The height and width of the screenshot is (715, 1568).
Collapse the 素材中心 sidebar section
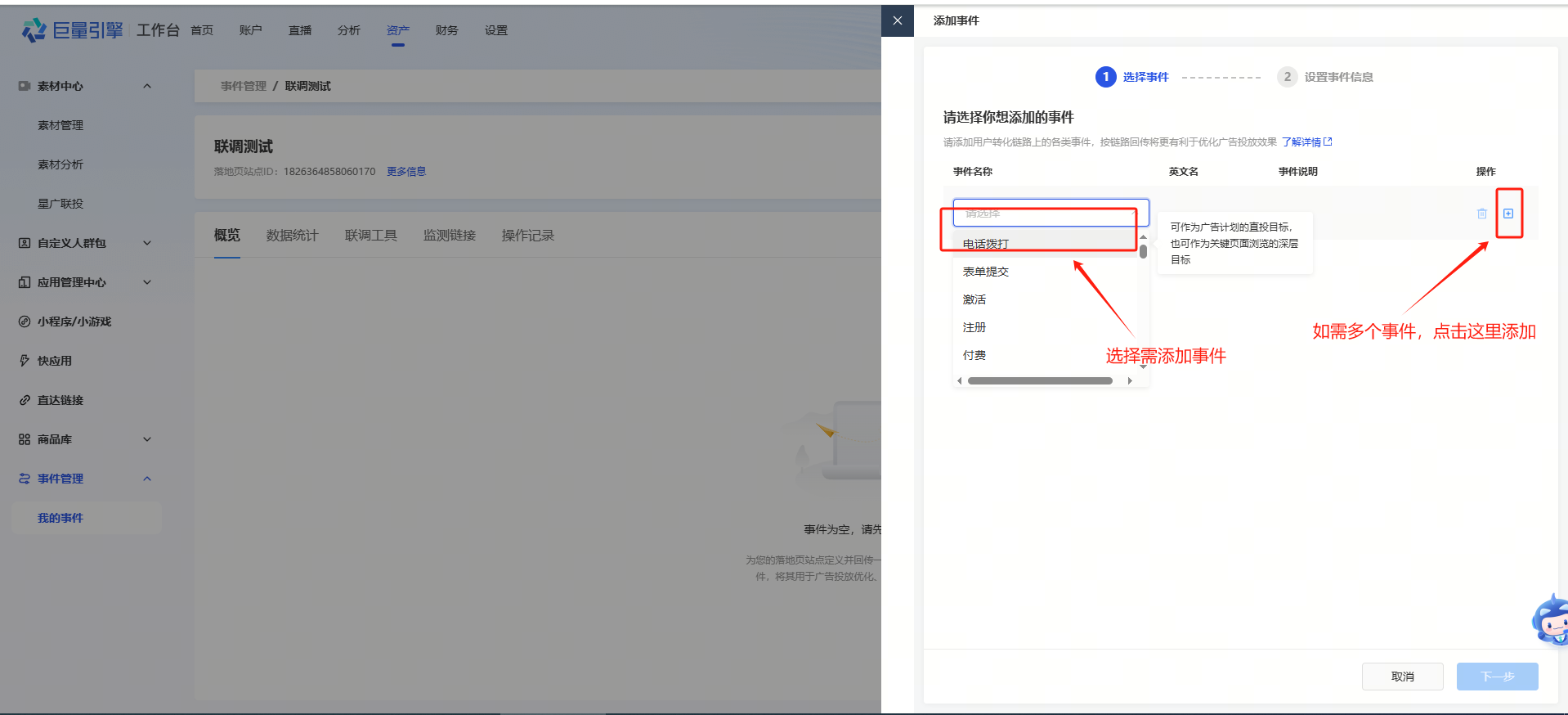(147, 86)
